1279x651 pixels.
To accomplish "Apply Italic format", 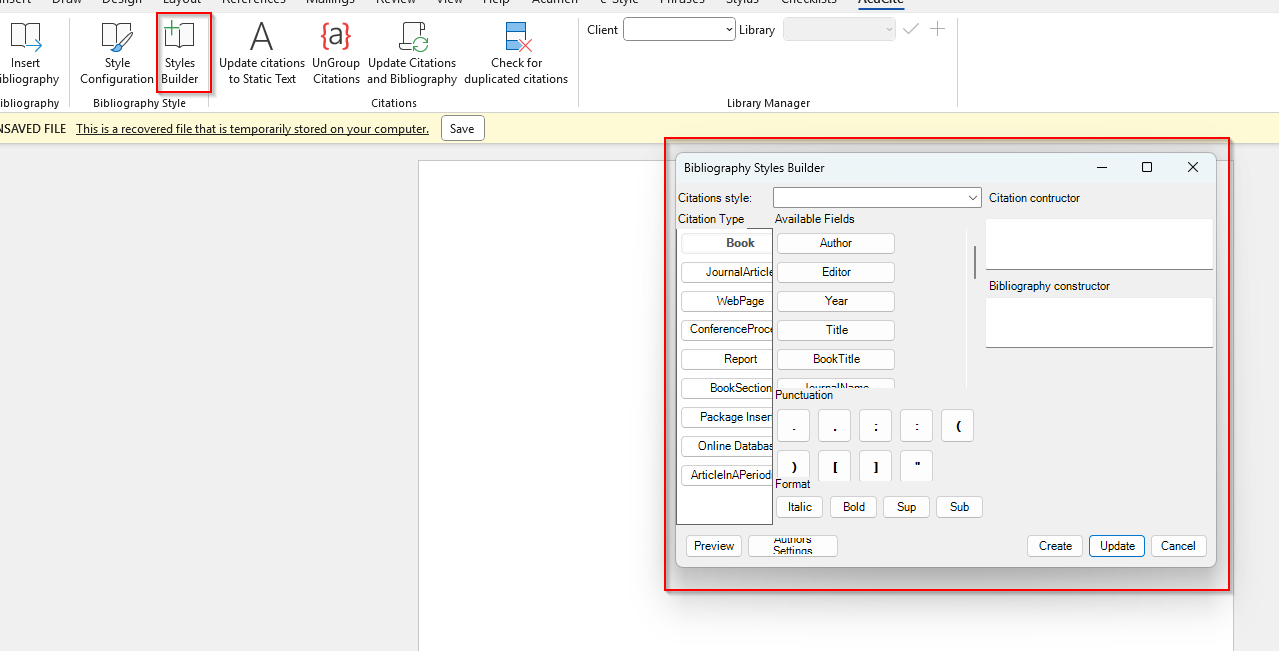I will point(800,507).
